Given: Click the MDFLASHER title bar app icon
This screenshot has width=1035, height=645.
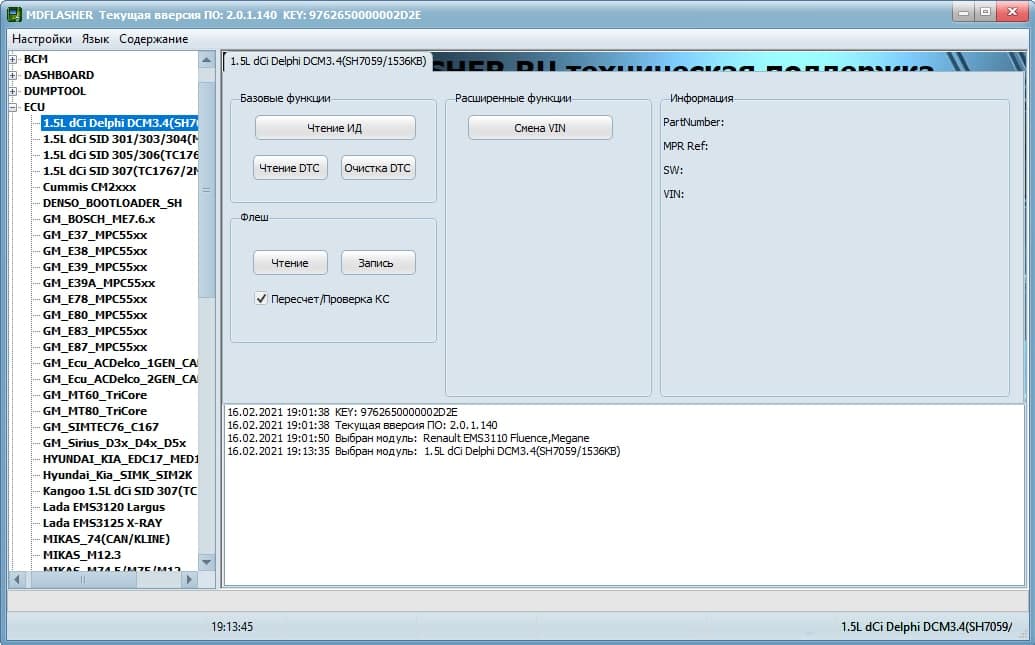Looking at the screenshot, I should (x=14, y=14).
